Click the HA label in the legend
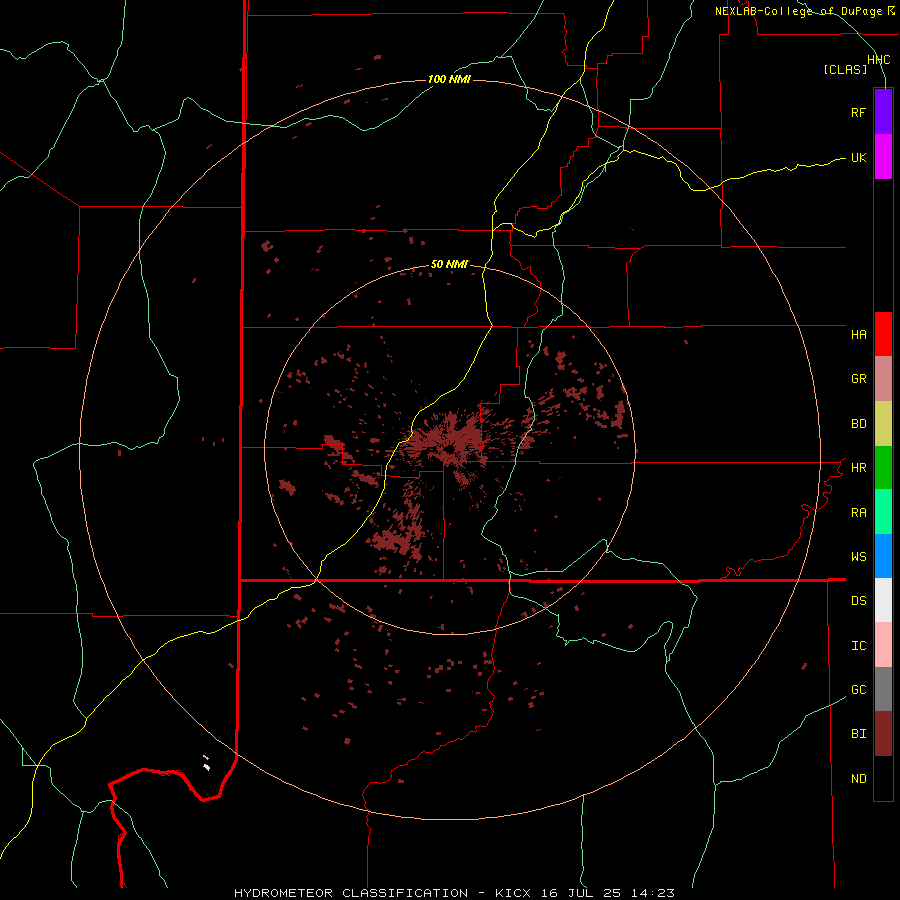The height and width of the screenshot is (900, 900). pos(858,334)
